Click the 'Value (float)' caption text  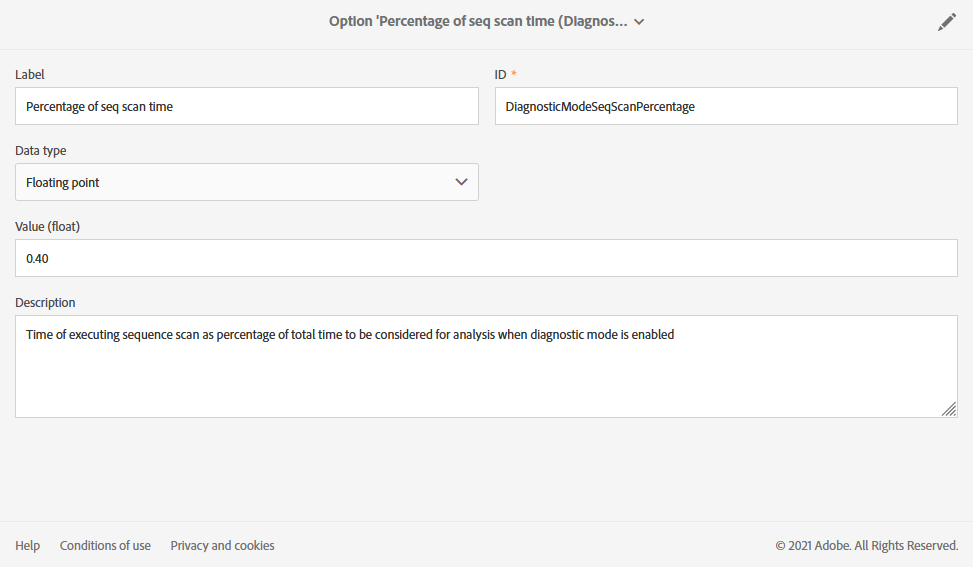(47, 226)
